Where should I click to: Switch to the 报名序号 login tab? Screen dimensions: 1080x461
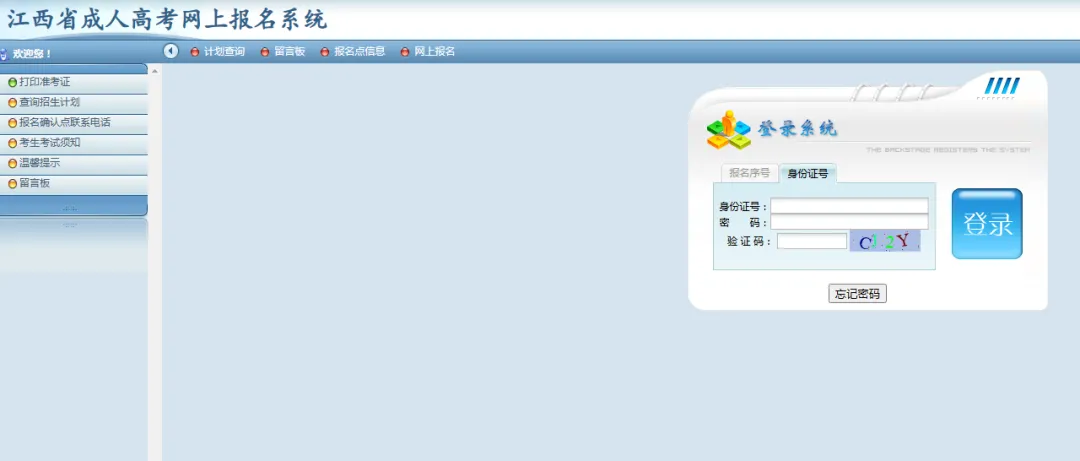pyautogui.click(x=749, y=173)
